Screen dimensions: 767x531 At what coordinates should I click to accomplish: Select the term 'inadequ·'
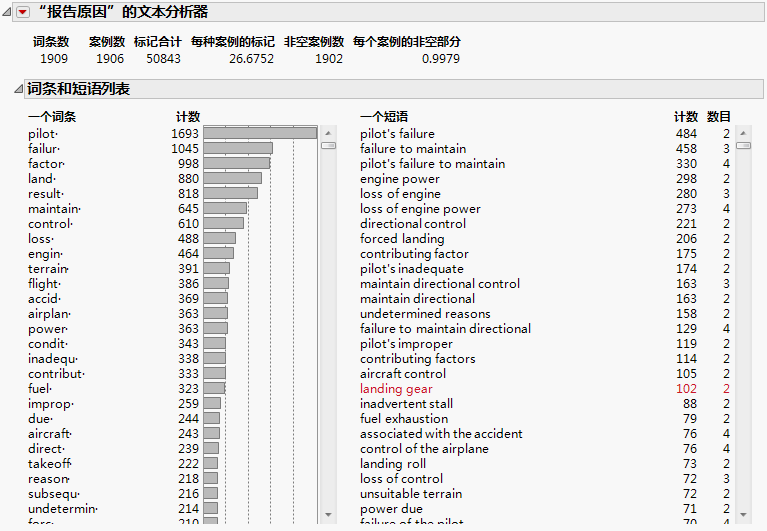point(53,359)
